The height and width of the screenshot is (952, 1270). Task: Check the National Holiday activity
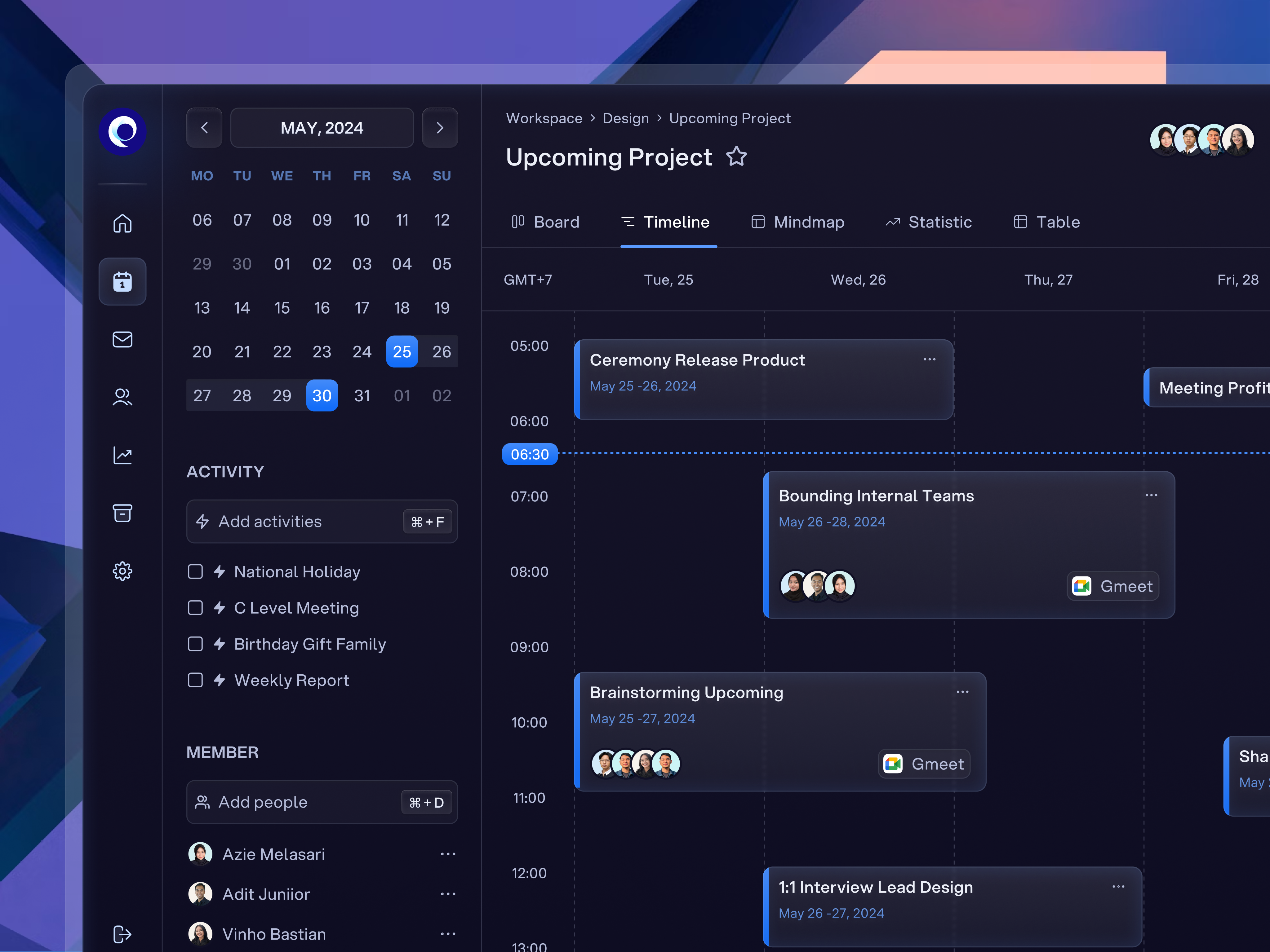coord(195,571)
